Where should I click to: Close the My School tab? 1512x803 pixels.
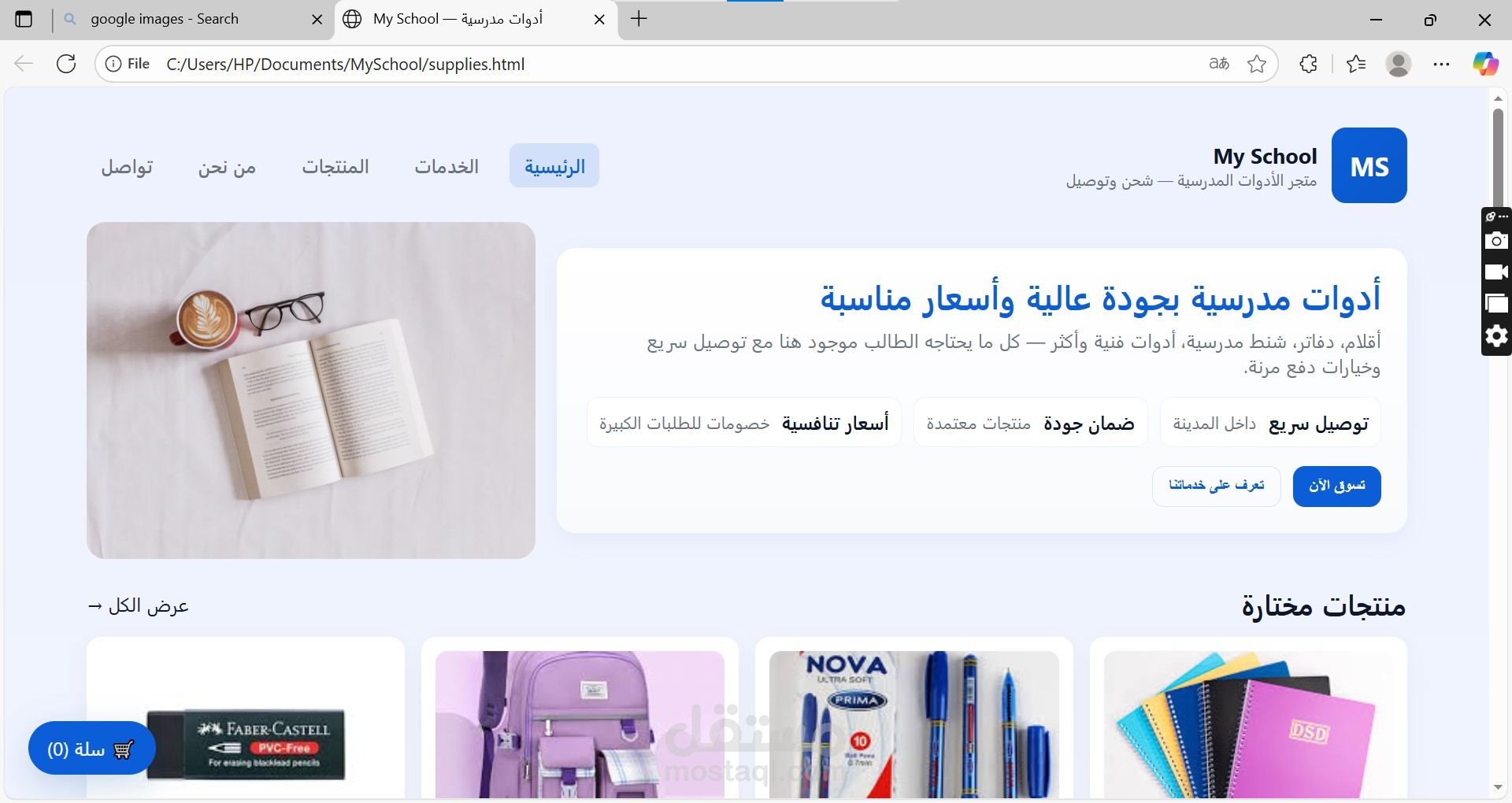pyautogui.click(x=599, y=19)
